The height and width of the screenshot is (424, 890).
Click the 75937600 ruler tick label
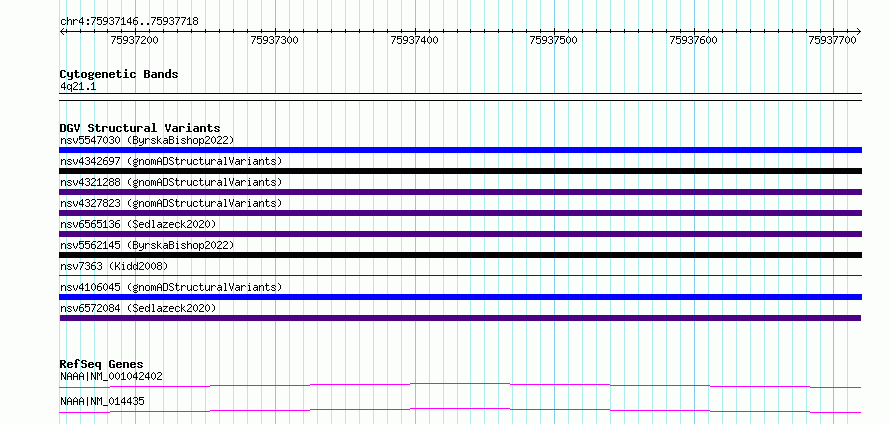(x=694, y=40)
